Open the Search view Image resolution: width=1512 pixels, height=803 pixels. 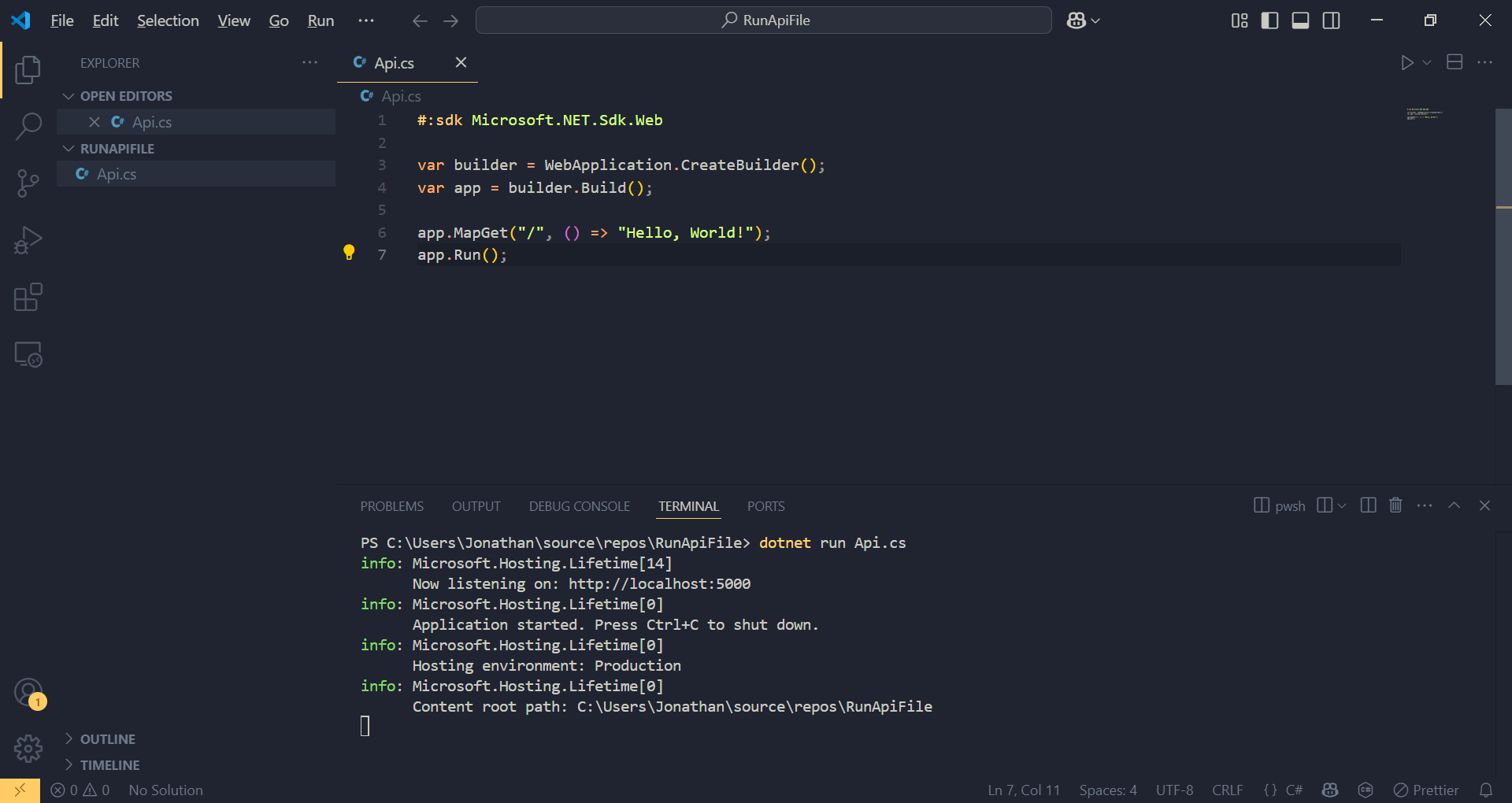[x=28, y=126]
